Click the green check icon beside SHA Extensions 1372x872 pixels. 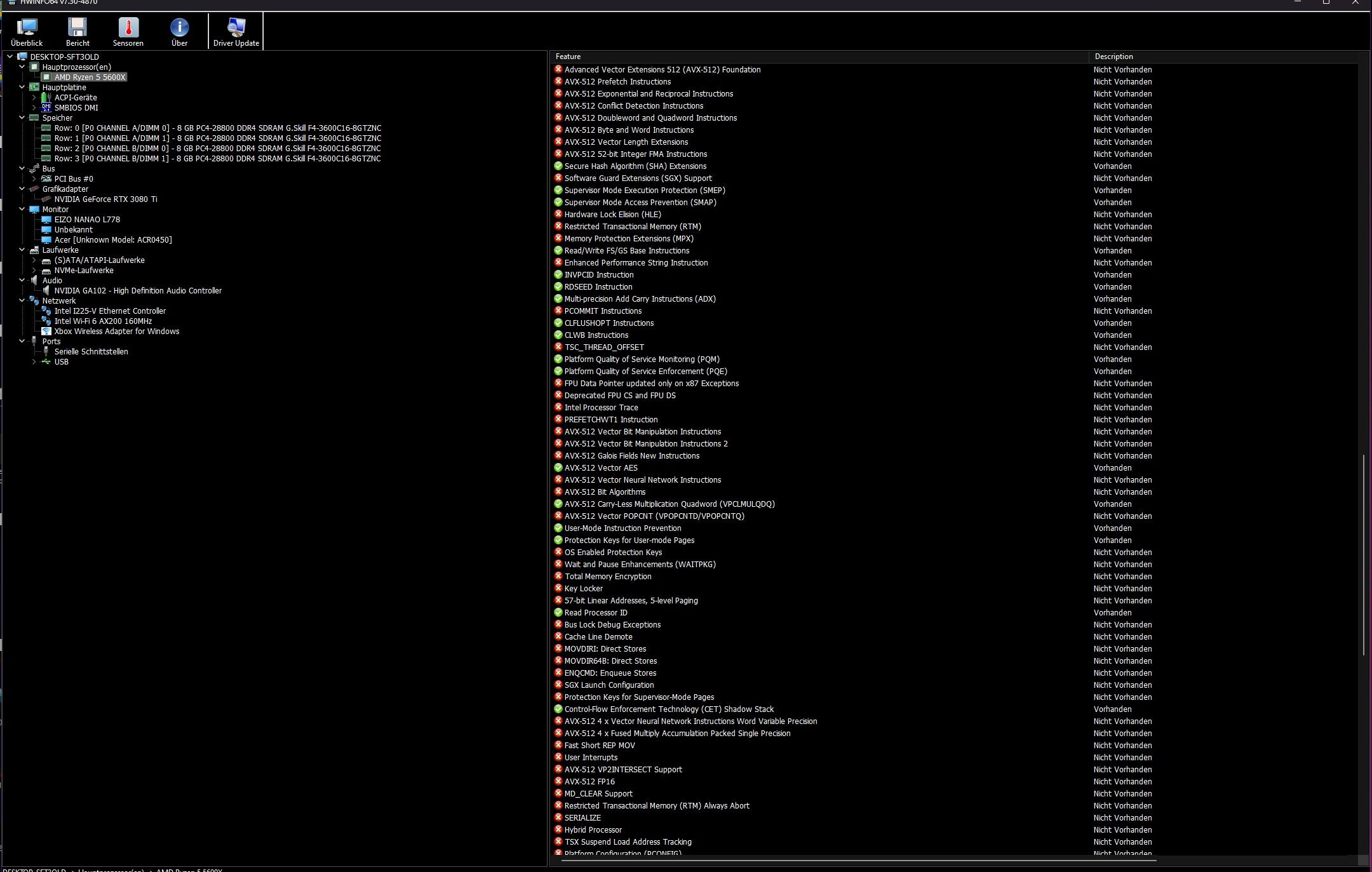point(558,166)
